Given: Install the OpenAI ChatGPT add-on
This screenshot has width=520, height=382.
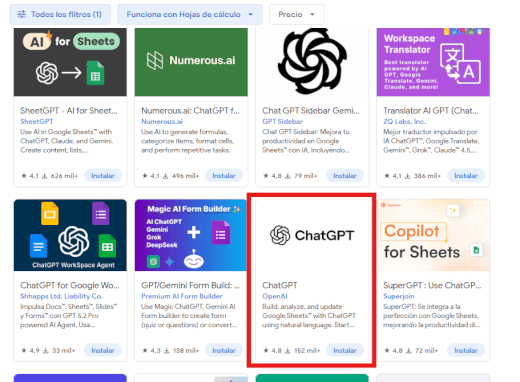Looking at the screenshot, I should (345, 350).
